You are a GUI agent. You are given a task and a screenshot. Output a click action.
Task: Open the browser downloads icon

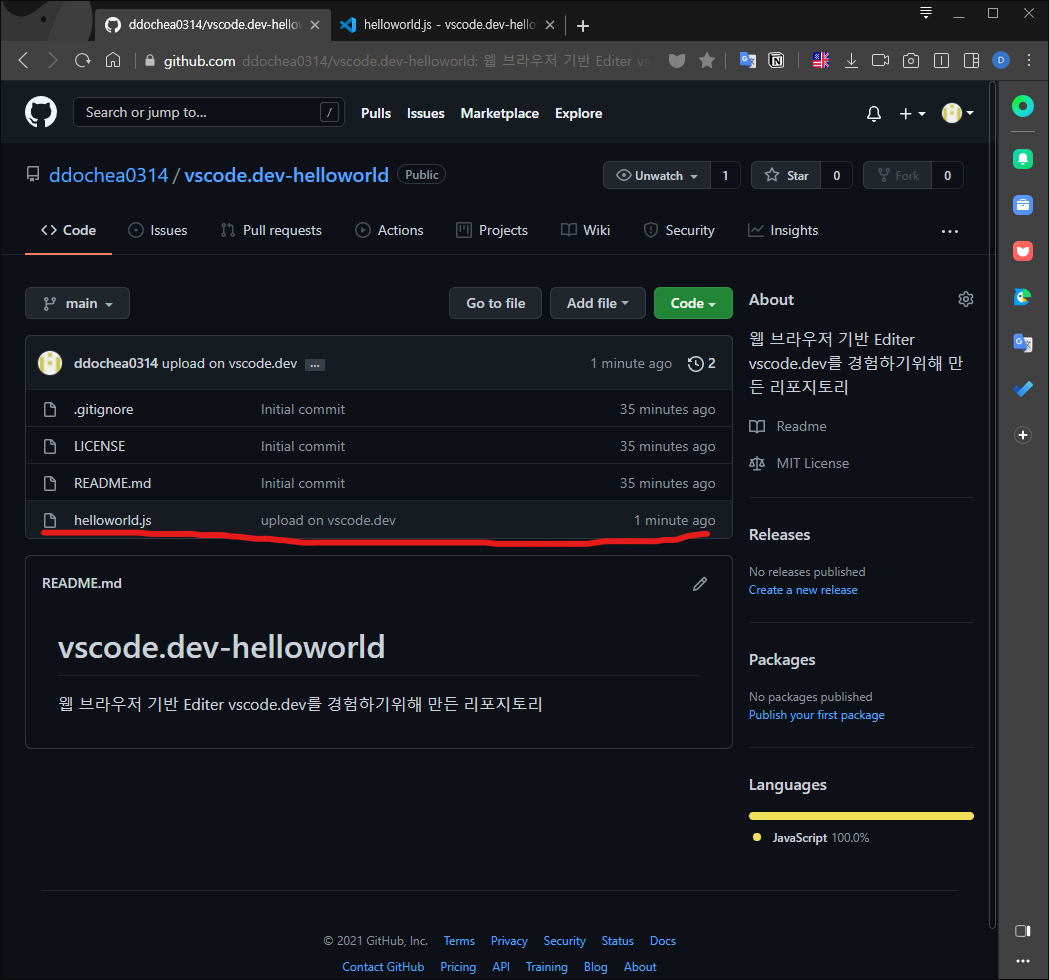tap(851, 61)
